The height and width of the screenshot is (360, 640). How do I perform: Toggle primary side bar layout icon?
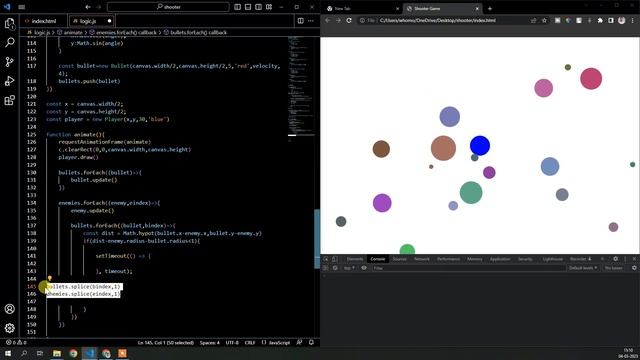point(238,7)
